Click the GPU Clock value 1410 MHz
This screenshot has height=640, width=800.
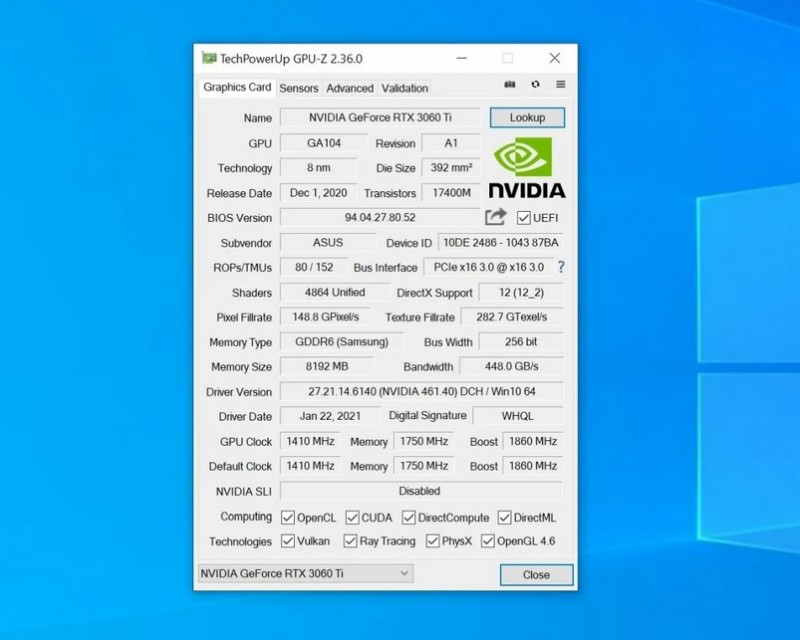[310, 441]
